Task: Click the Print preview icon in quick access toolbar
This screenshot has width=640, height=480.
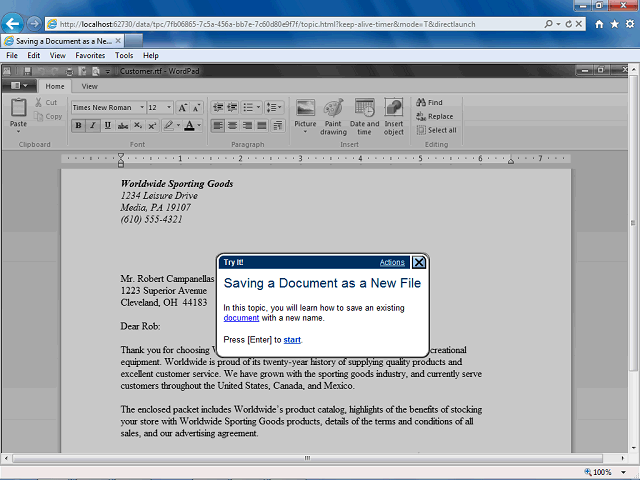Action: [96, 71]
